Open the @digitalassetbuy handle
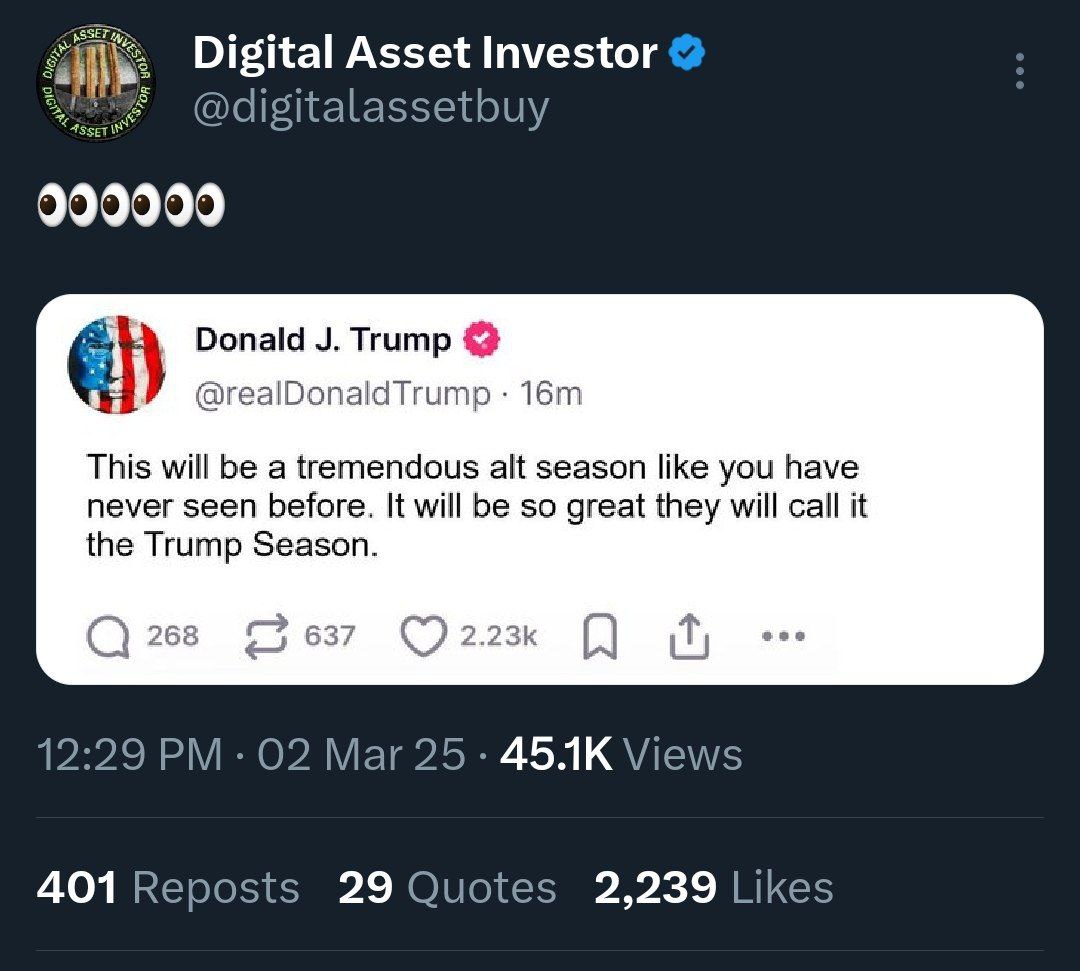1080x971 pixels. coord(370,106)
